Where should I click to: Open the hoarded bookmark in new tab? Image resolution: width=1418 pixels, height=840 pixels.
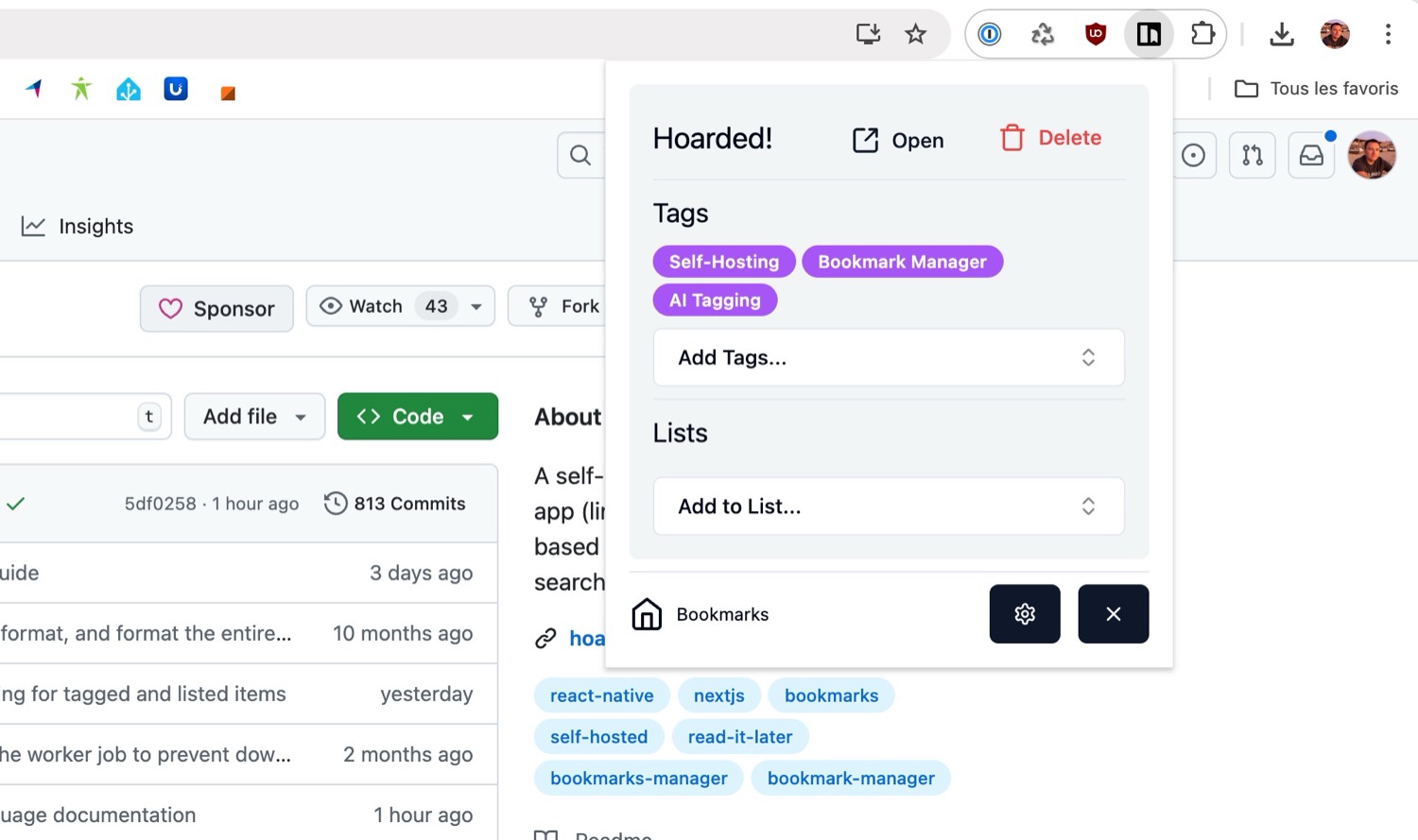coord(898,140)
